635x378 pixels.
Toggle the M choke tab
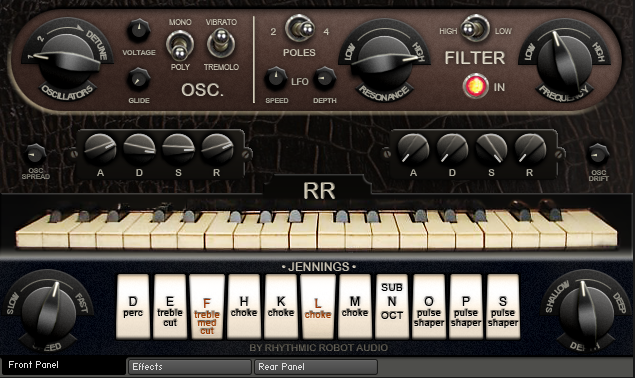click(355, 306)
